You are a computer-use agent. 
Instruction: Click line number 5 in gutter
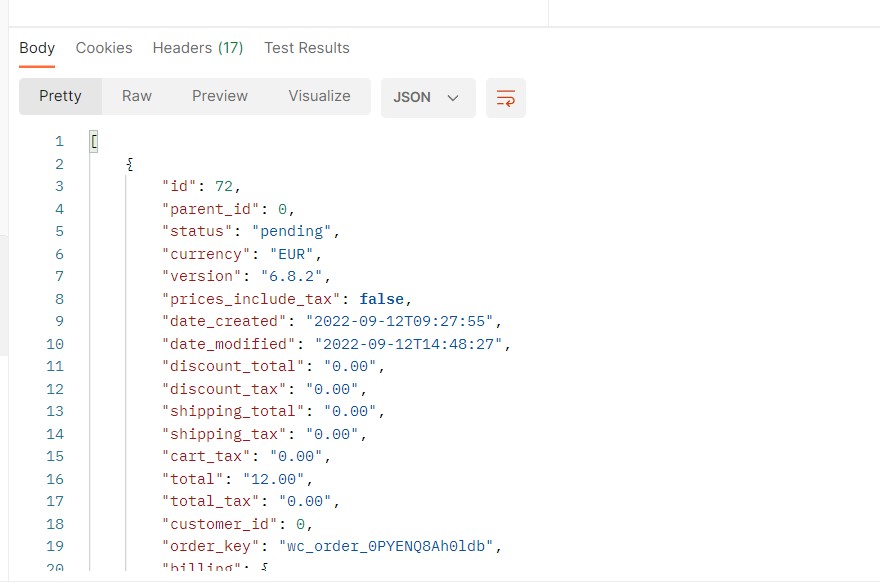pos(59,231)
